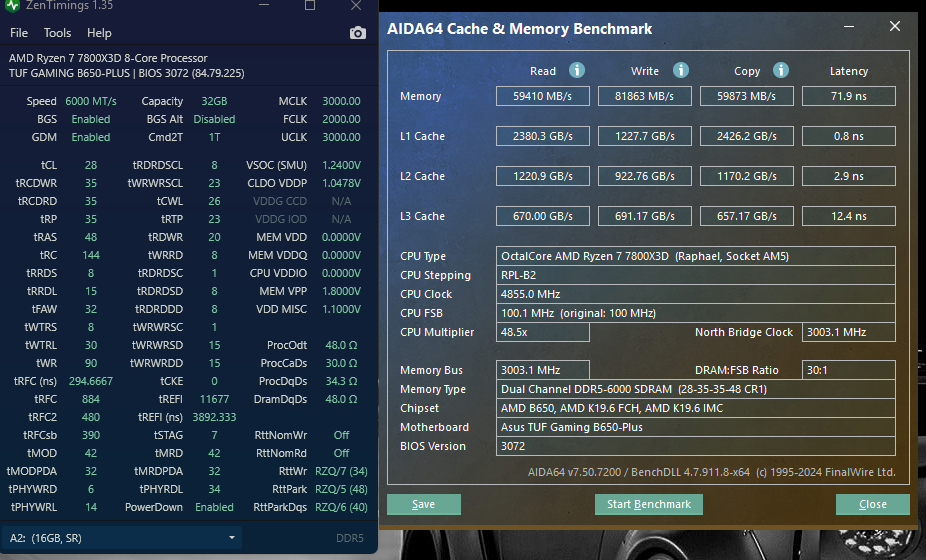The image size is (926, 560).
Task: Click the CLDO VDDP value 1.0478V
Action: pos(341,183)
